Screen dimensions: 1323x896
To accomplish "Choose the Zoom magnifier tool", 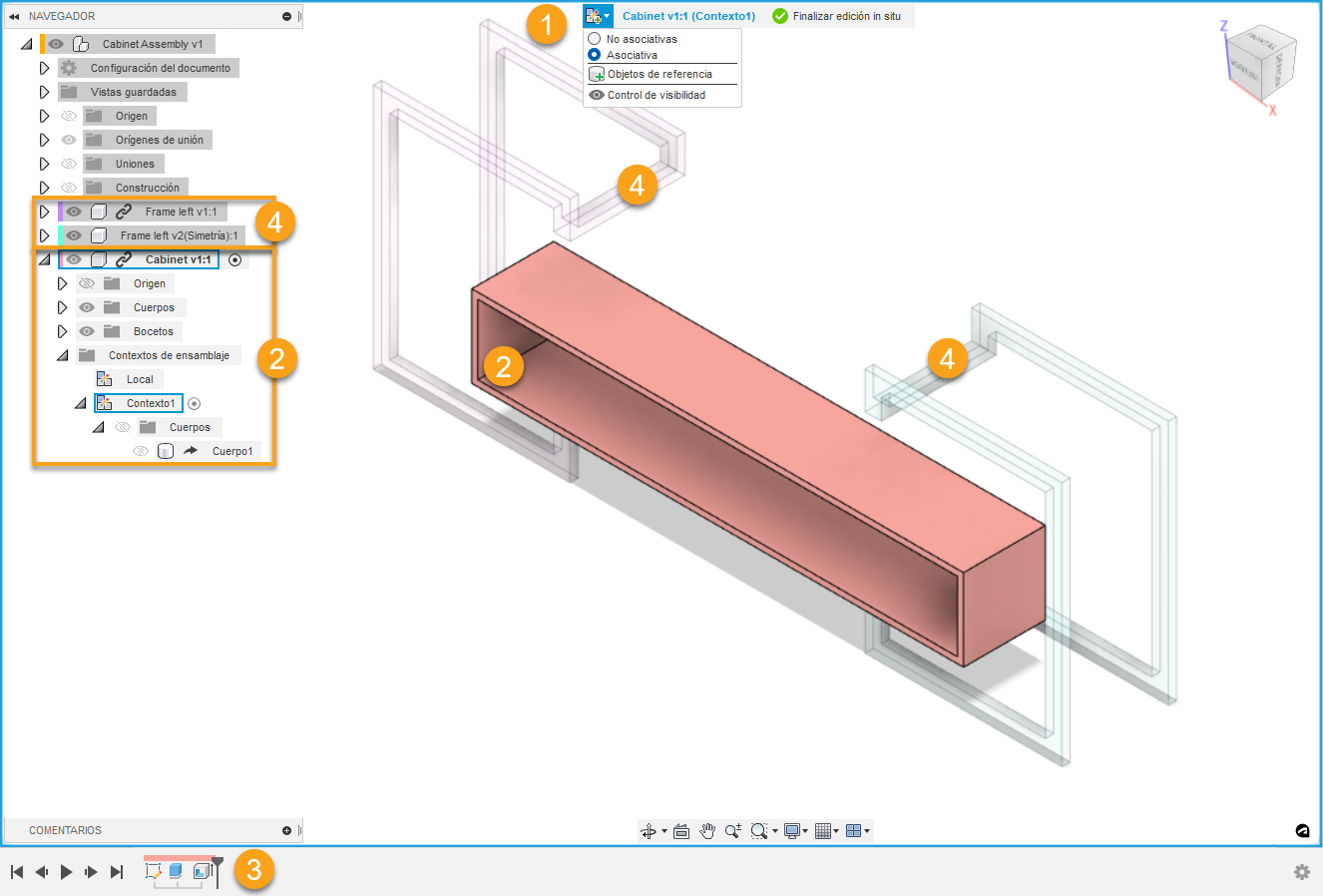I will pos(733,831).
